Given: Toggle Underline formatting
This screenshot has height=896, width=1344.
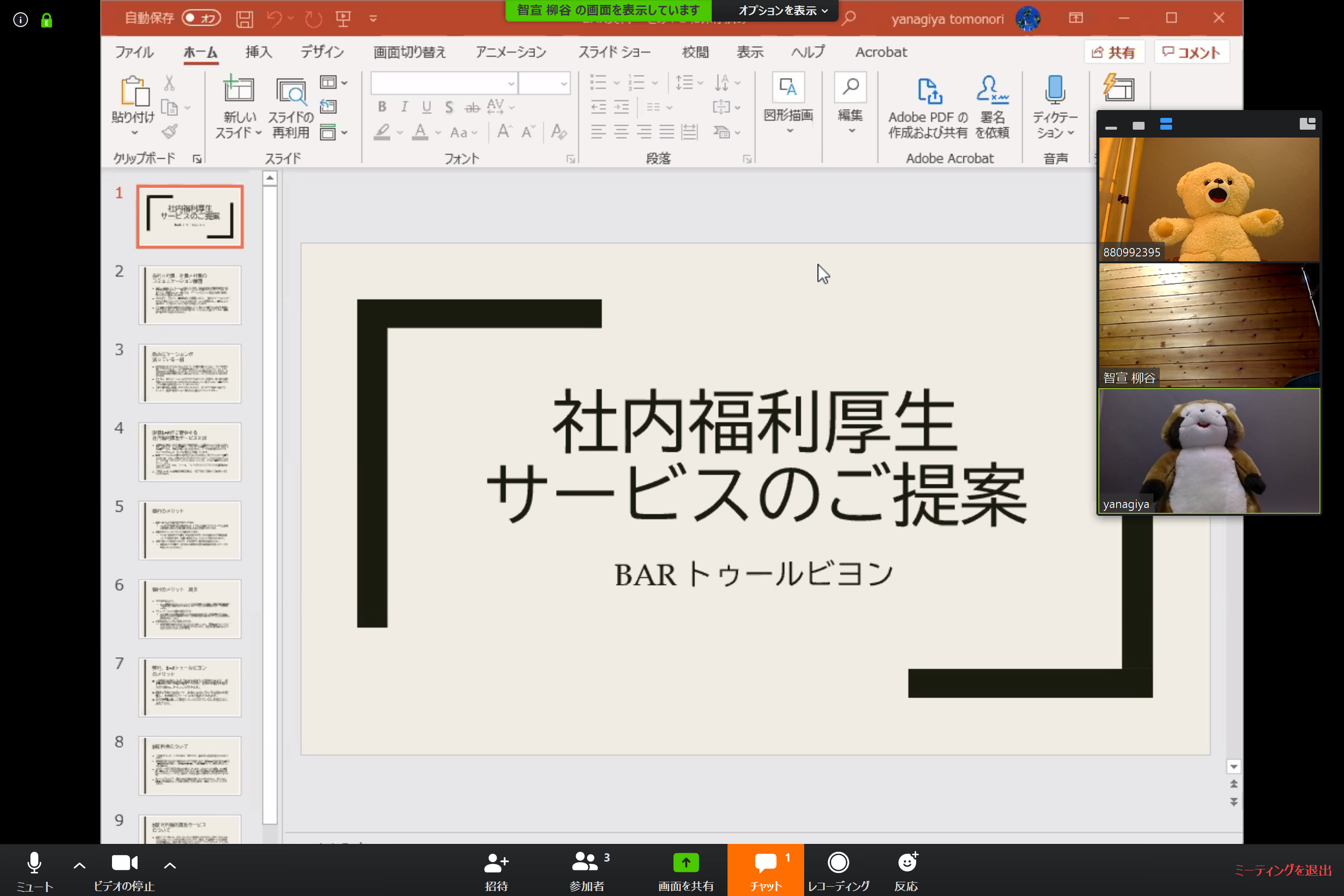Looking at the screenshot, I should pyautogui.click(x=426, y=107).
